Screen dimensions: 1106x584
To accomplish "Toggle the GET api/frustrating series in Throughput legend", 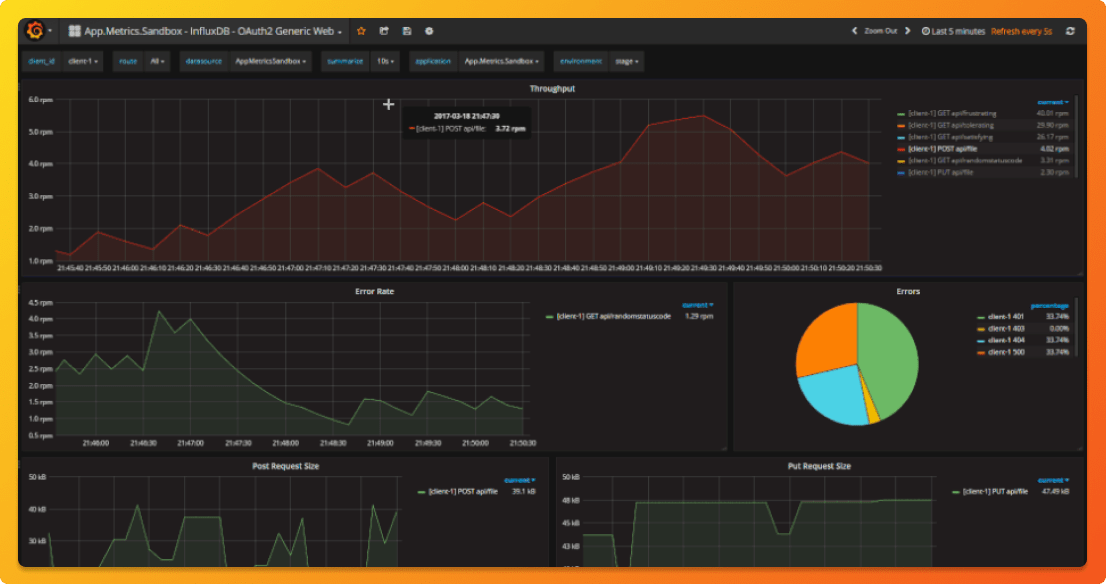I will [952, 114].
